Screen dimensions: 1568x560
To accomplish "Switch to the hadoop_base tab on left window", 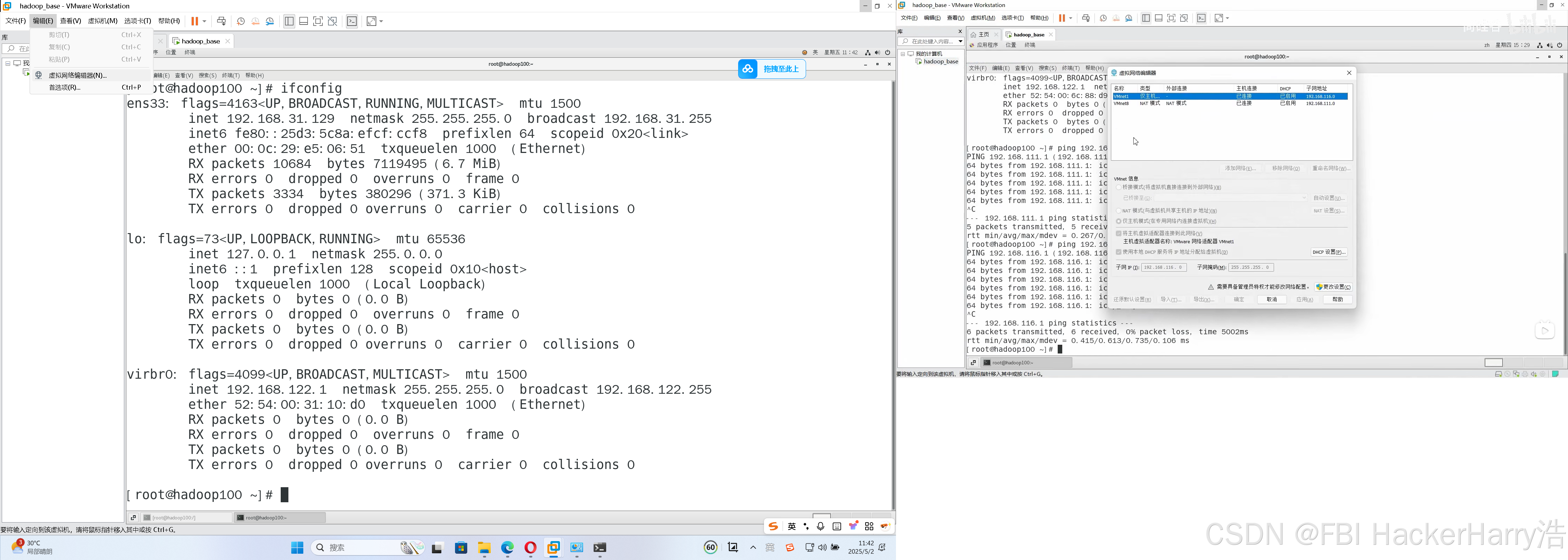I will [200, 41].
